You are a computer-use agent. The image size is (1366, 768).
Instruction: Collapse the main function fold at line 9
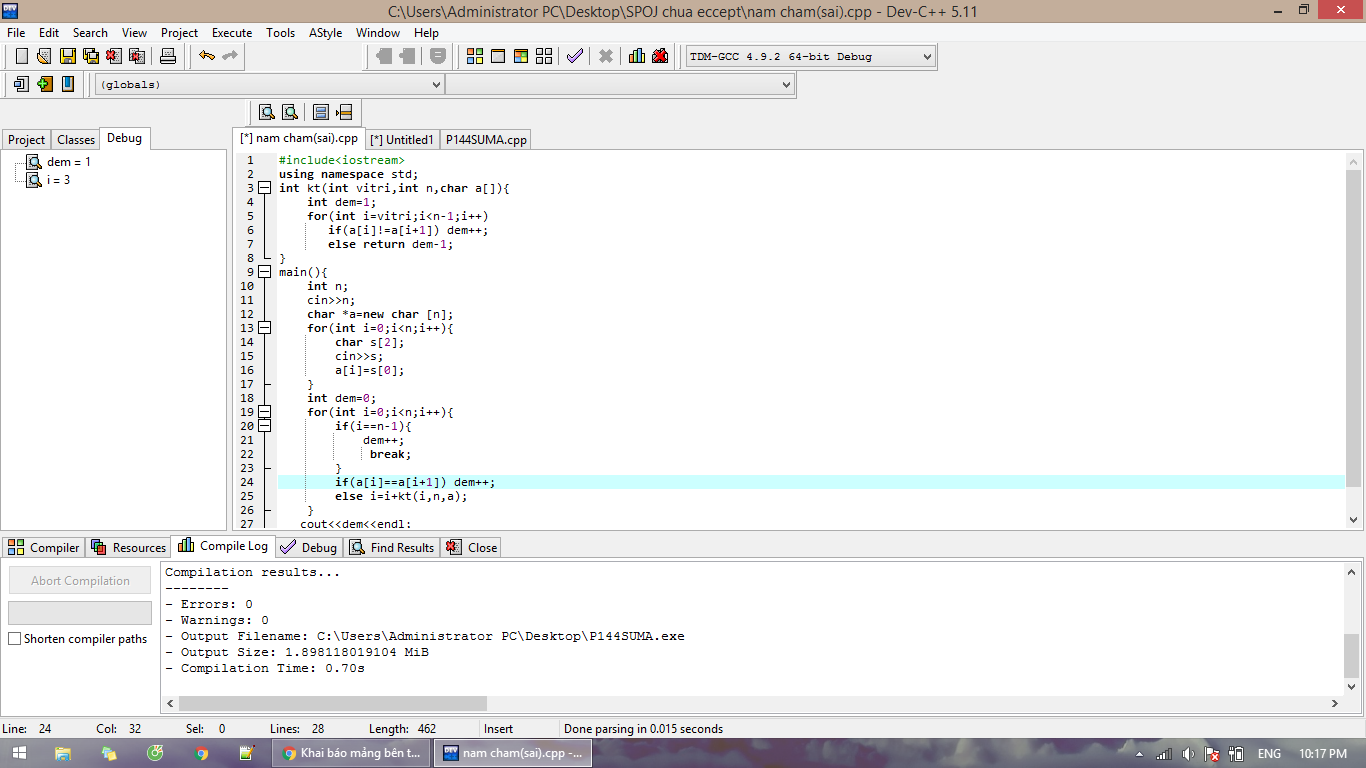(x=265, y=272)
